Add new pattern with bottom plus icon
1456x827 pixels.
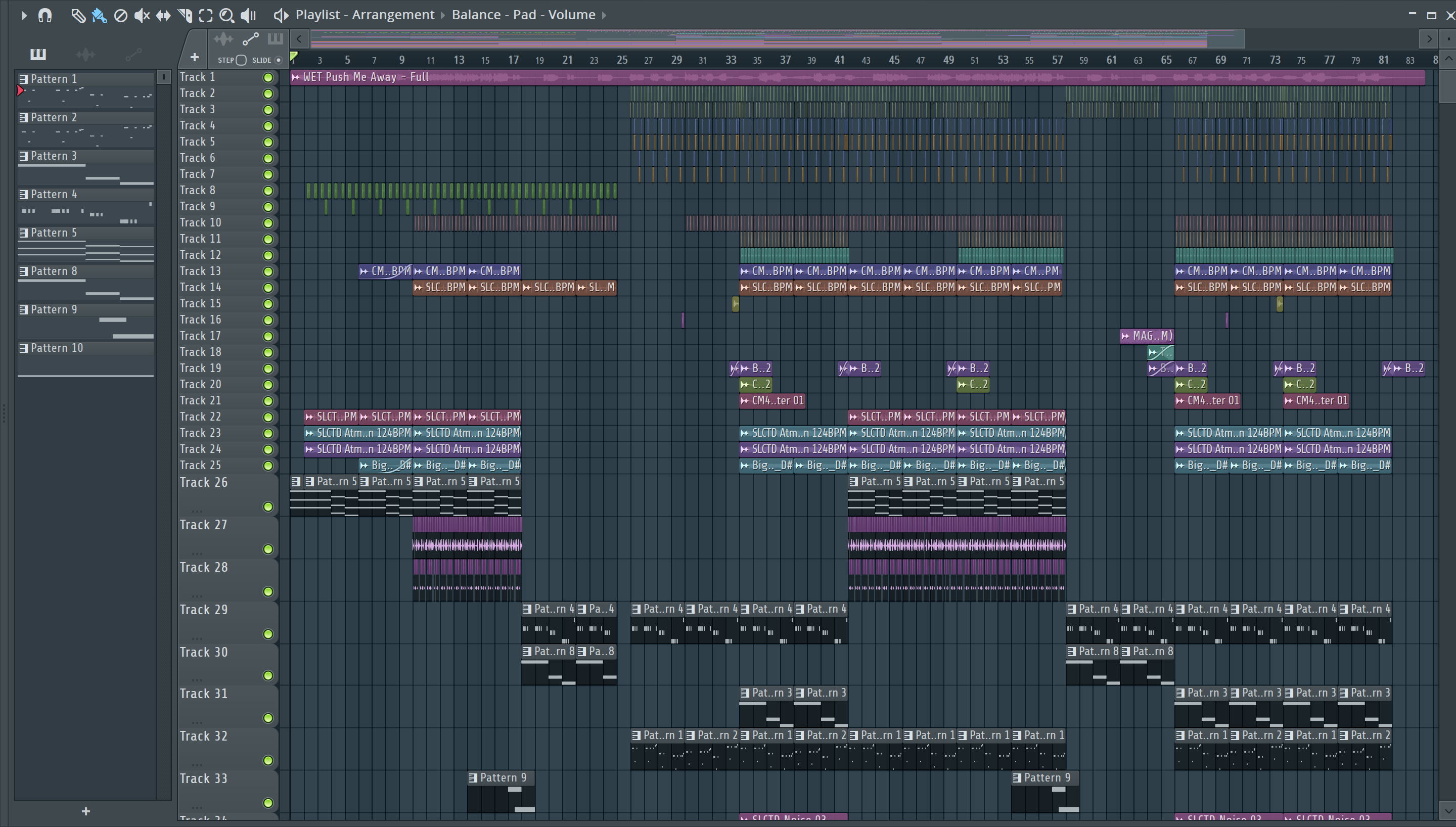coord(86,812)
